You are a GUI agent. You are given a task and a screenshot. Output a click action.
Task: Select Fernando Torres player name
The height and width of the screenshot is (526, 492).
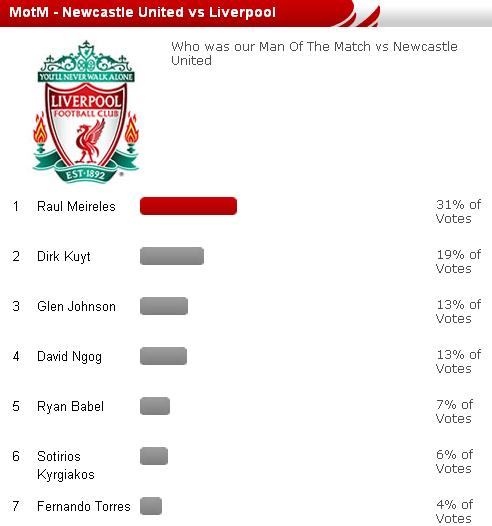(84, 506)
